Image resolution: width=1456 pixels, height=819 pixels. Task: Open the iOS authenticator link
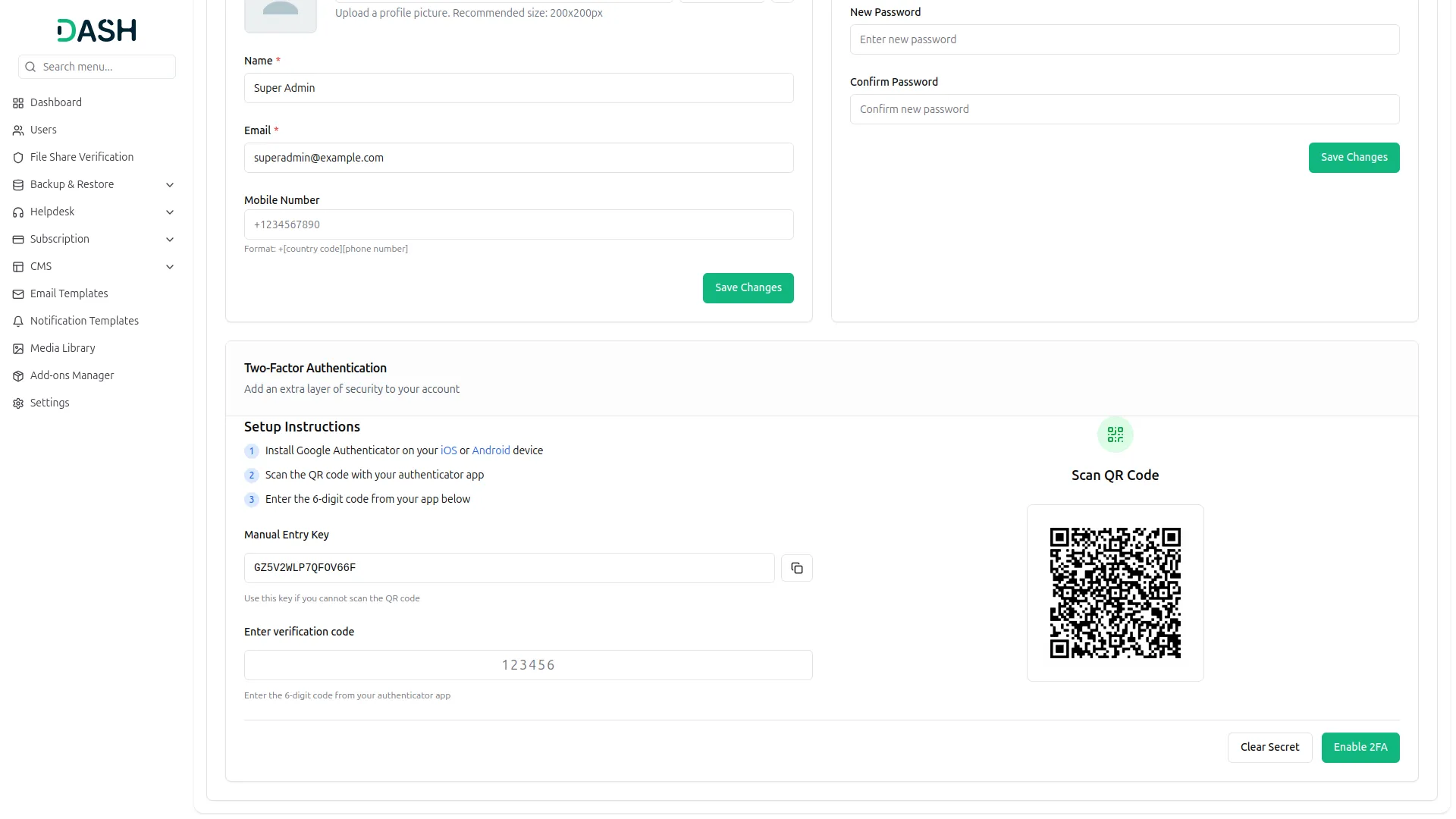point(447,450)
